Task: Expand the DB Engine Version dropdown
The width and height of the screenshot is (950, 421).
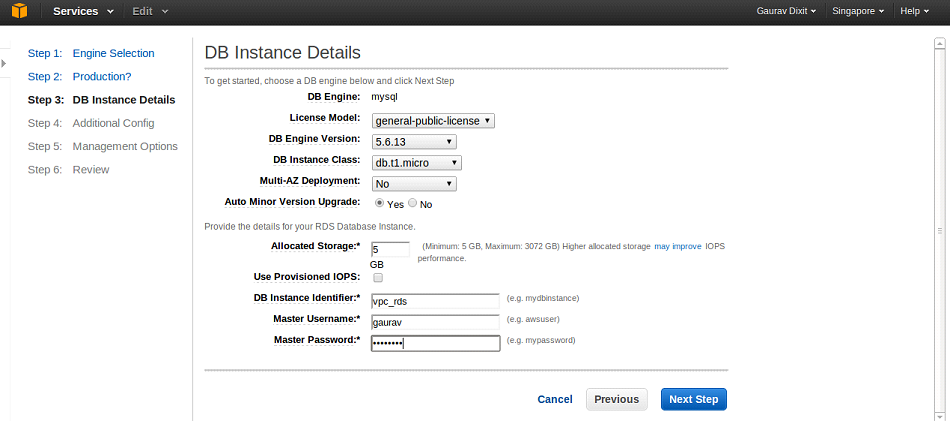Action: tap(414, 142)
